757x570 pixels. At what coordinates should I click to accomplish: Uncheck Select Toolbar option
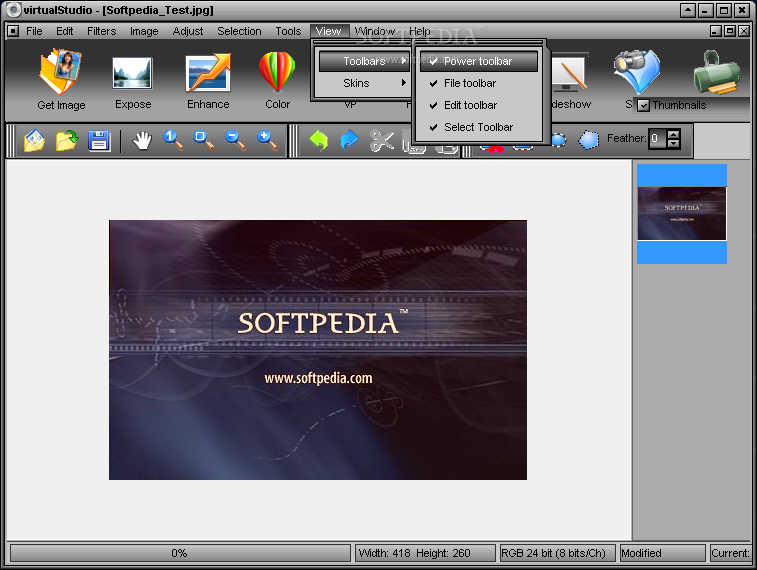pos(478,127)
